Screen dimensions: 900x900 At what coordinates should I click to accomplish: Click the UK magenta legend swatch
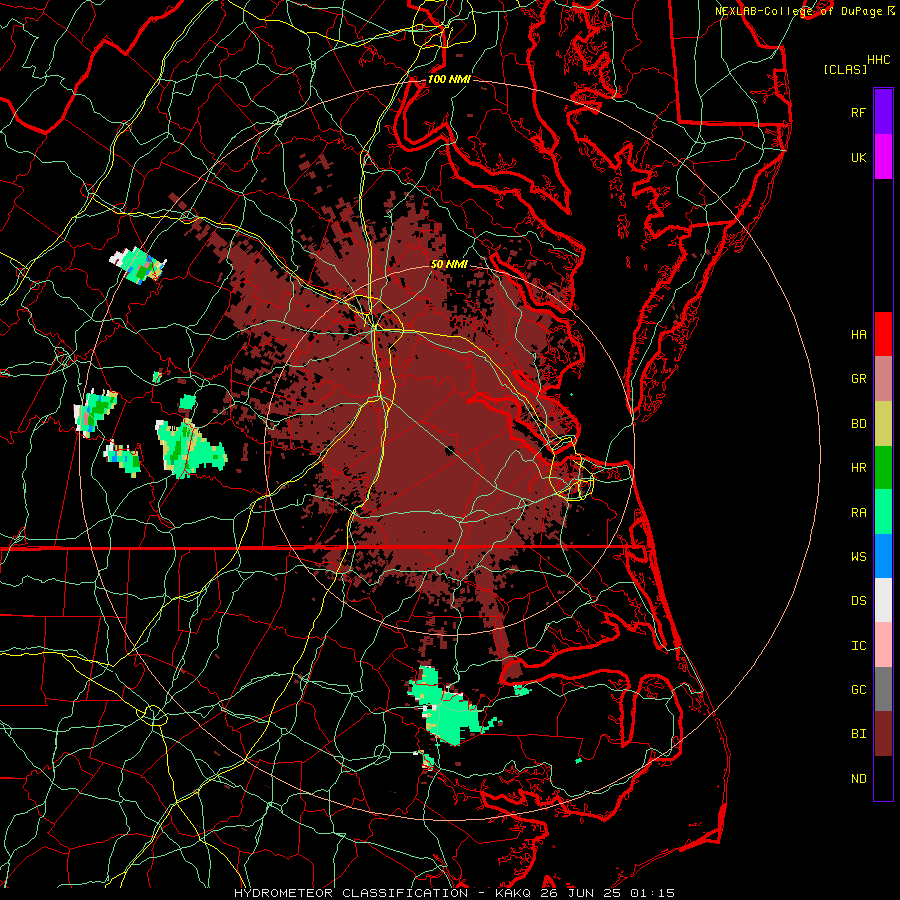(883, 157)
